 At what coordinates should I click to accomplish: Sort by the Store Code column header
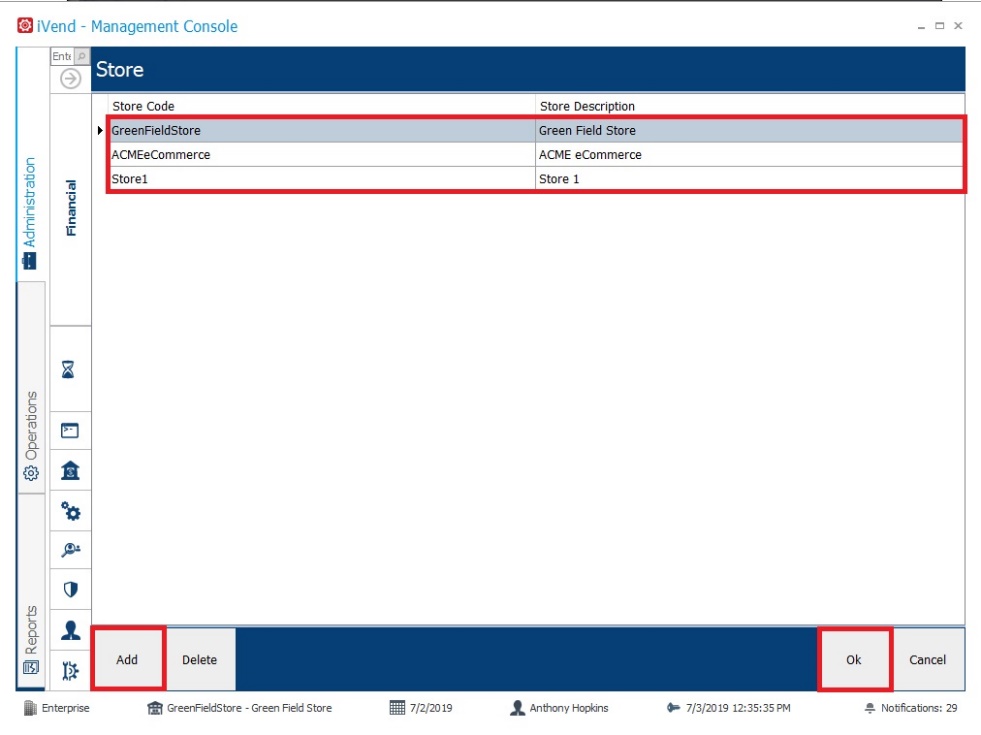coord(322,106)
